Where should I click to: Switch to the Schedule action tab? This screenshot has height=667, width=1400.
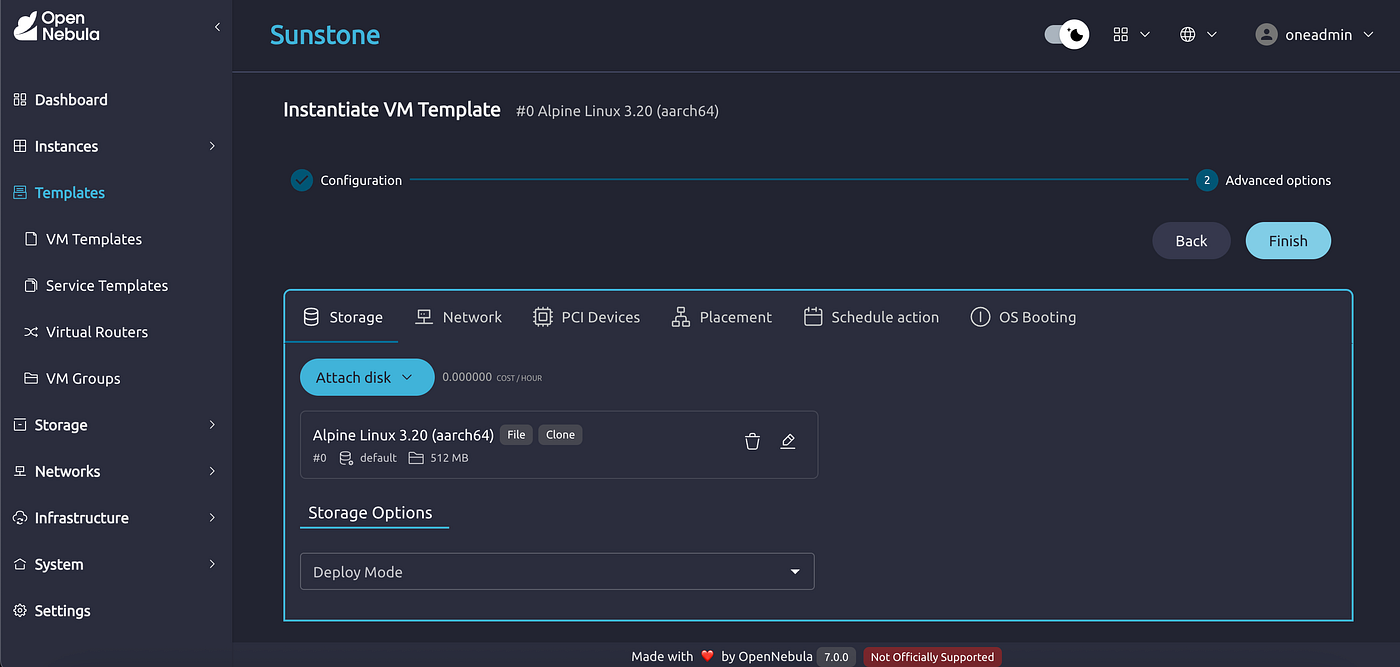point(871,317)
